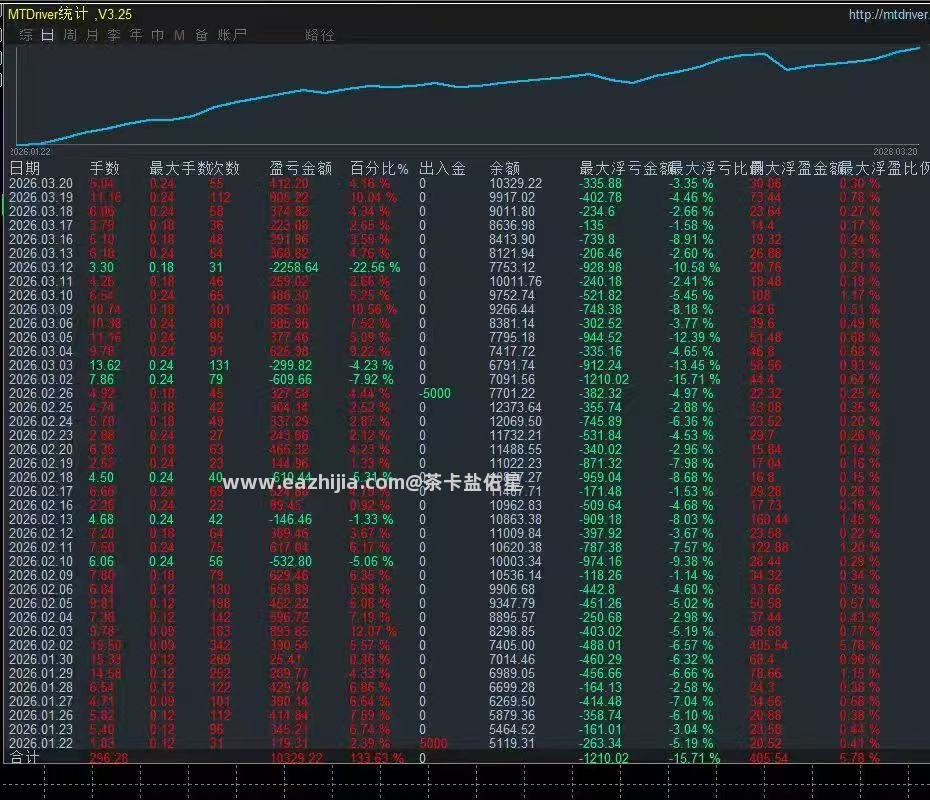The width and height of the screenshot is (930, 800).
Task: Open the 备 tab
Action: pyautogui.click(x=202, y=35)
